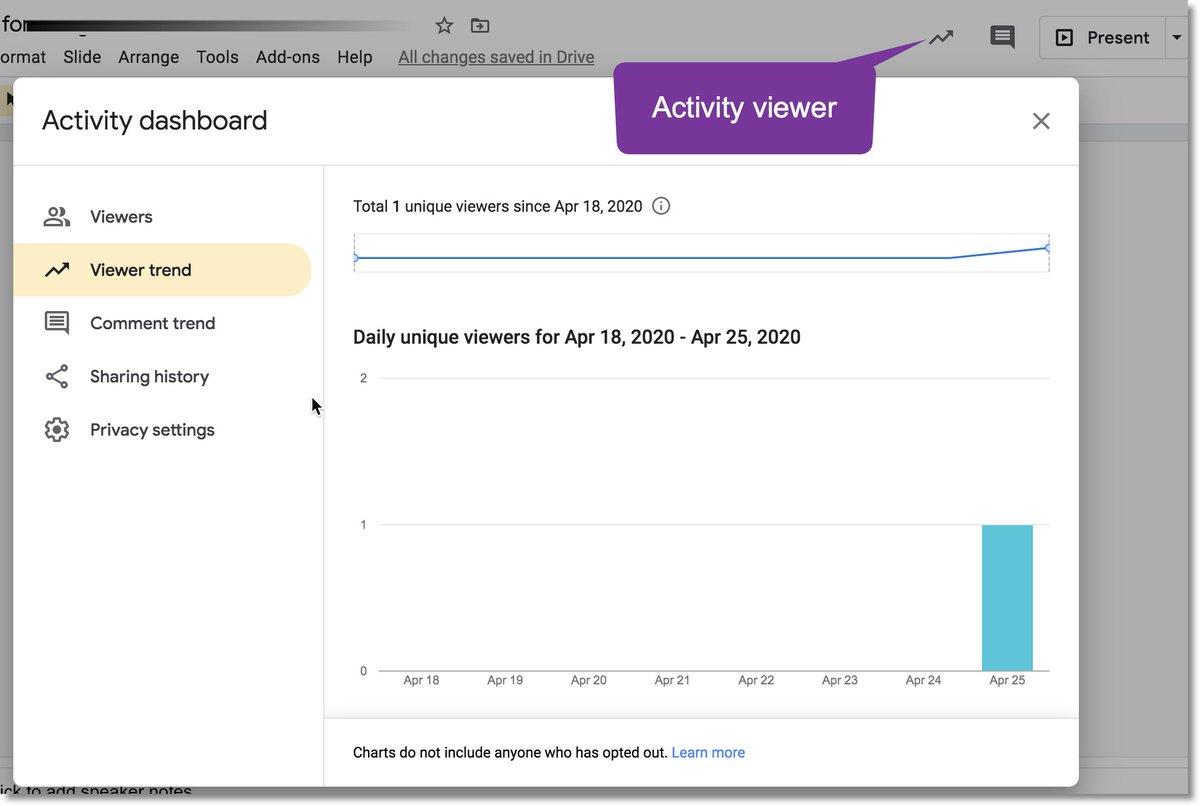Open the Sharing history tab
Screen dimensions: 1200x806
coord(162,377)
